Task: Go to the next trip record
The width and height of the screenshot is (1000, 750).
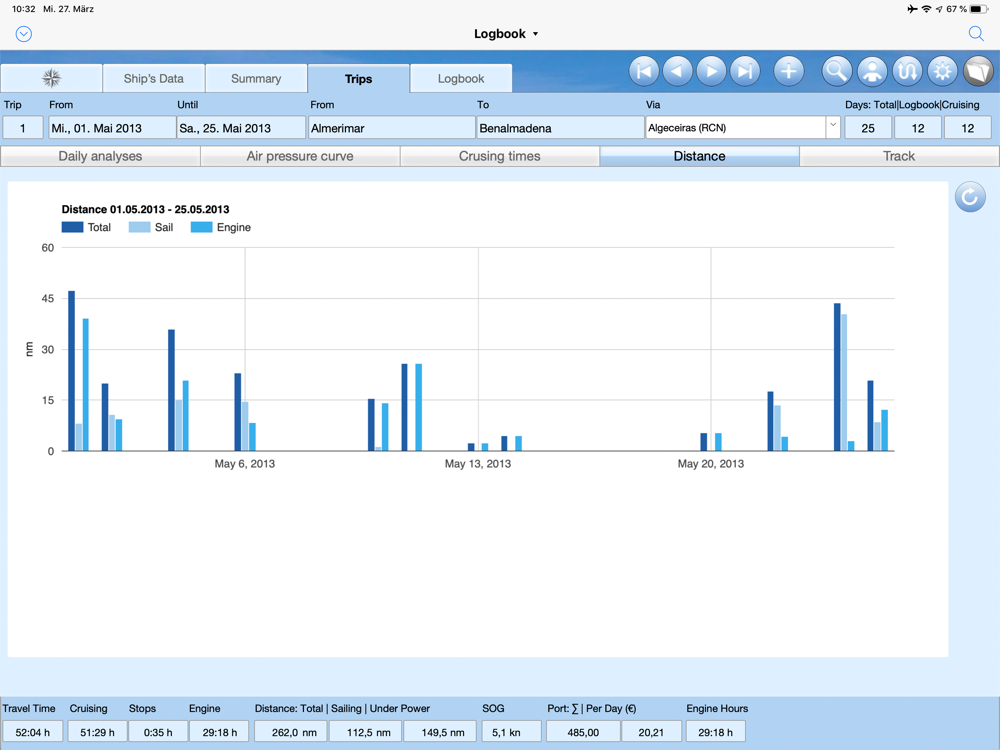Action: pos(711,71)
